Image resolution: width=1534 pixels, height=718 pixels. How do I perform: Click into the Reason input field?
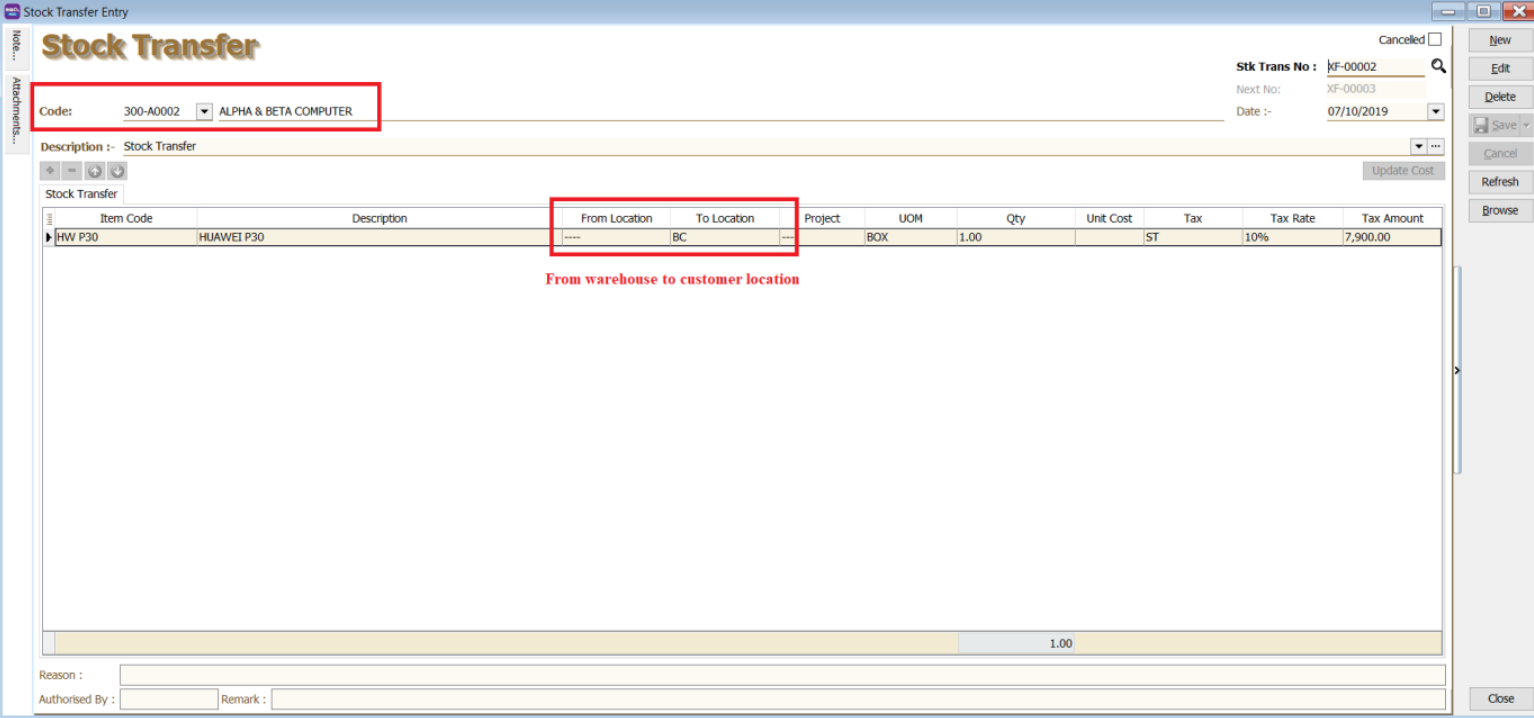point(781,675)
